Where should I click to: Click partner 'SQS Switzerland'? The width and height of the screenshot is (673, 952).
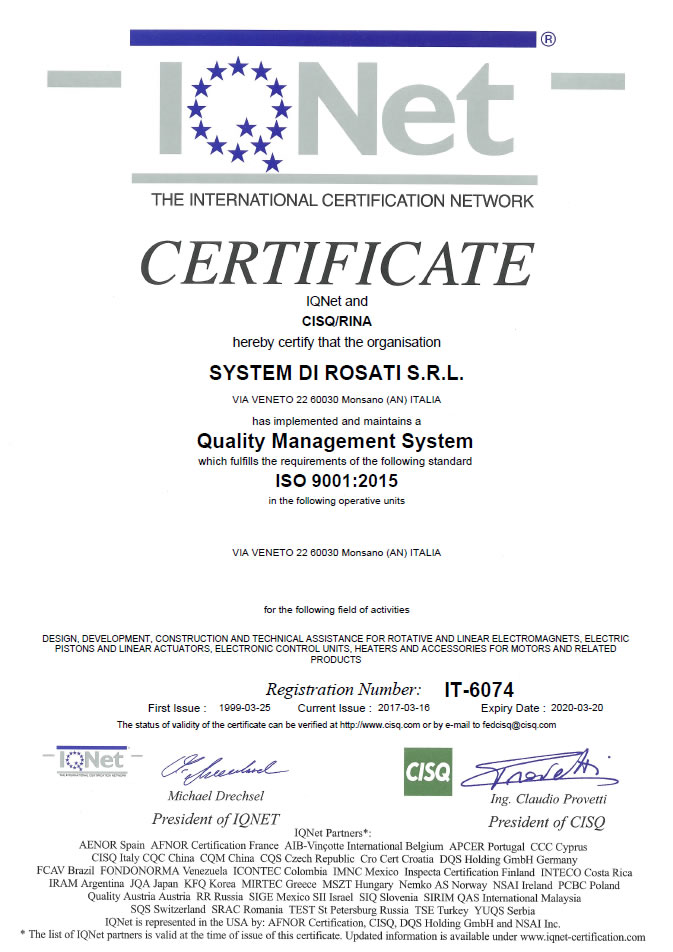[168, 910]
